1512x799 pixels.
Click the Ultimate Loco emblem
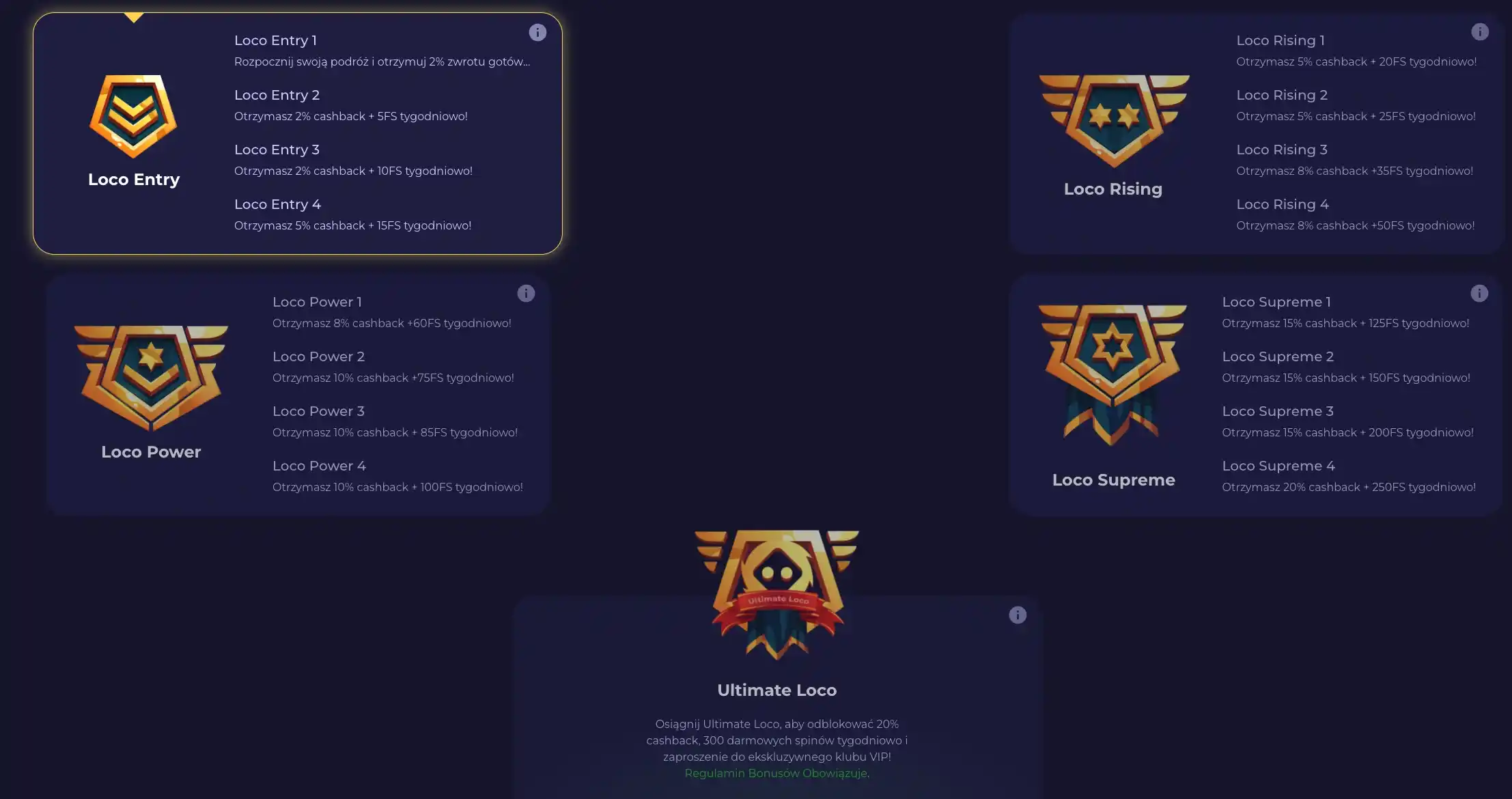777,594
